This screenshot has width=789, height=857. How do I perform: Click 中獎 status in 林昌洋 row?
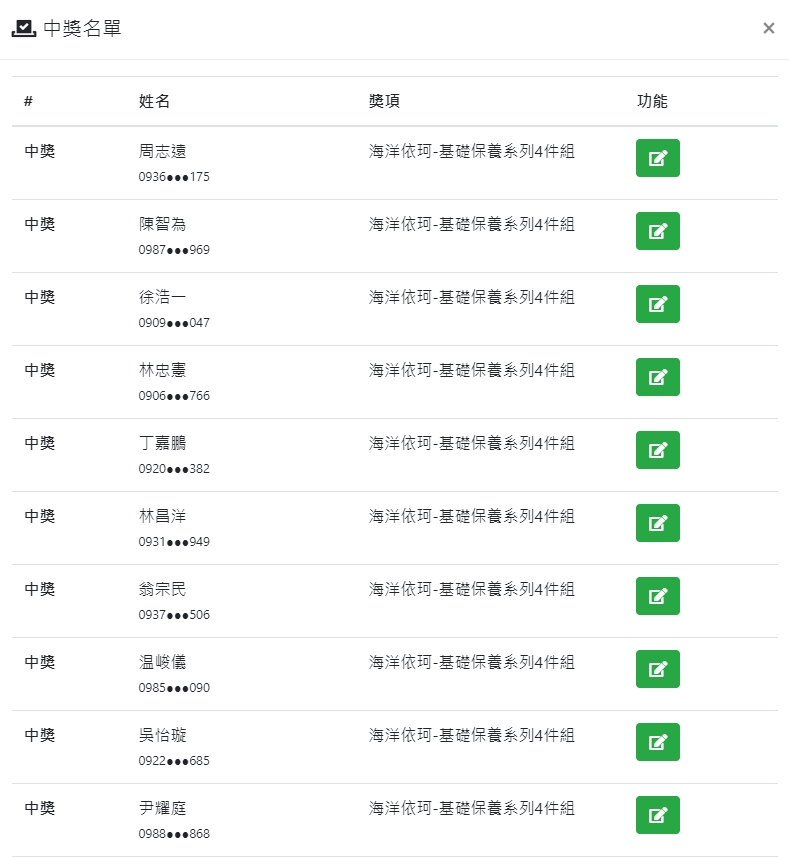coord(40,517)
